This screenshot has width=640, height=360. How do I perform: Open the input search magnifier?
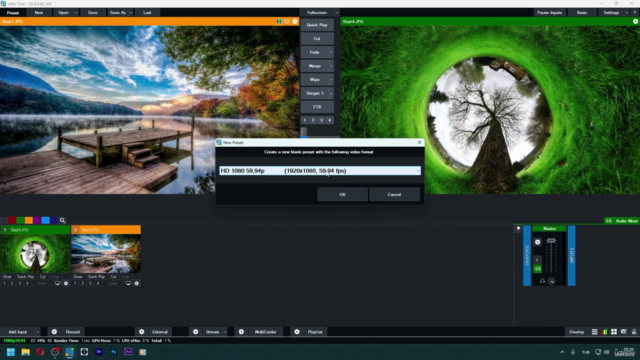pos(62,220)
